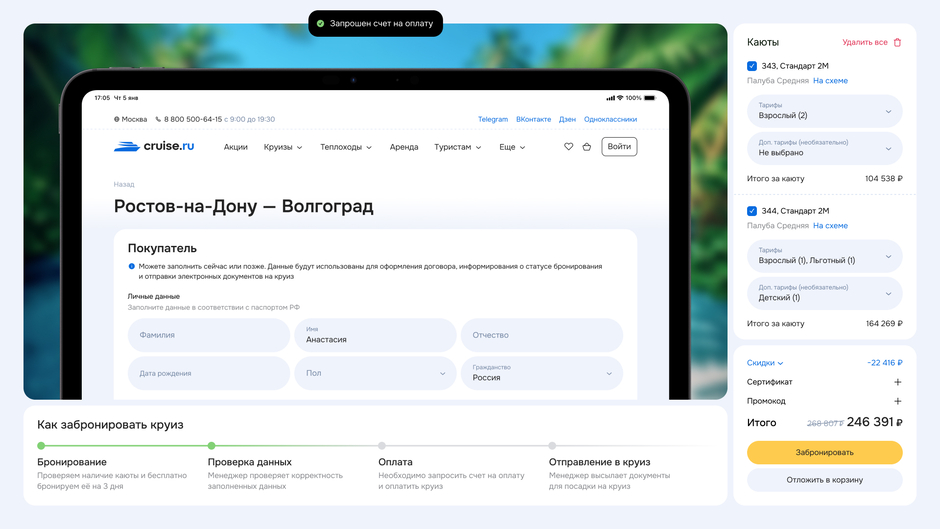Click the Оплата step marker on progress line
The height and width of the screenshot is (529, 940).
click(x=382, y=446)
